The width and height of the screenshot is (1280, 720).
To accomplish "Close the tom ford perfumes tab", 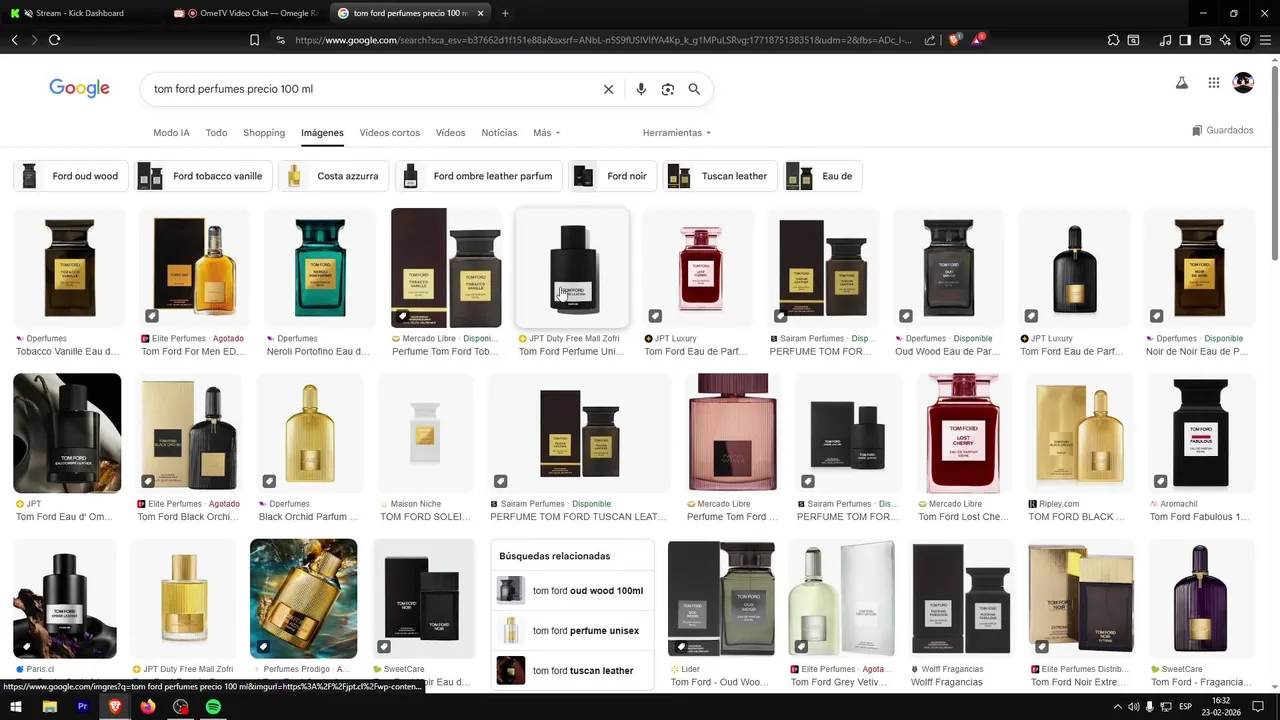I will [480, 13].
